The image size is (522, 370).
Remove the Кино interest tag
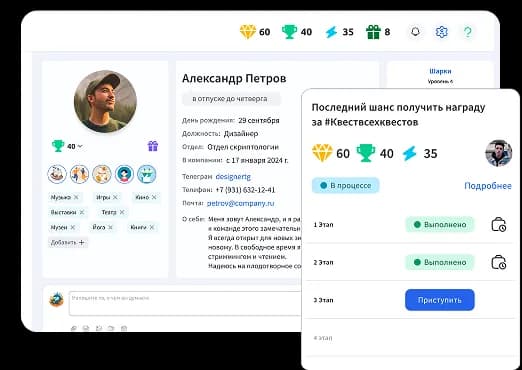pos(154,197)
